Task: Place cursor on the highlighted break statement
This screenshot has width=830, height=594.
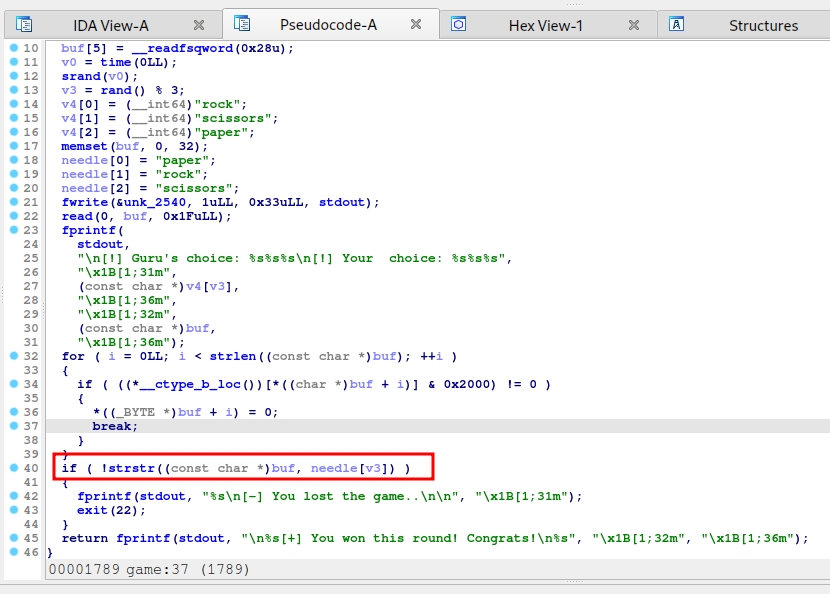Action: click(x=115, y=426)
